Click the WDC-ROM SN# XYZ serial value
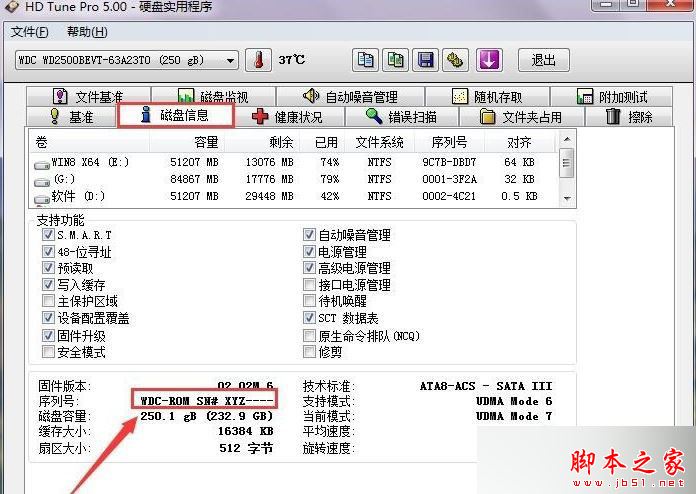The width and height of the screenshot is (696, 494). point(206,401)
